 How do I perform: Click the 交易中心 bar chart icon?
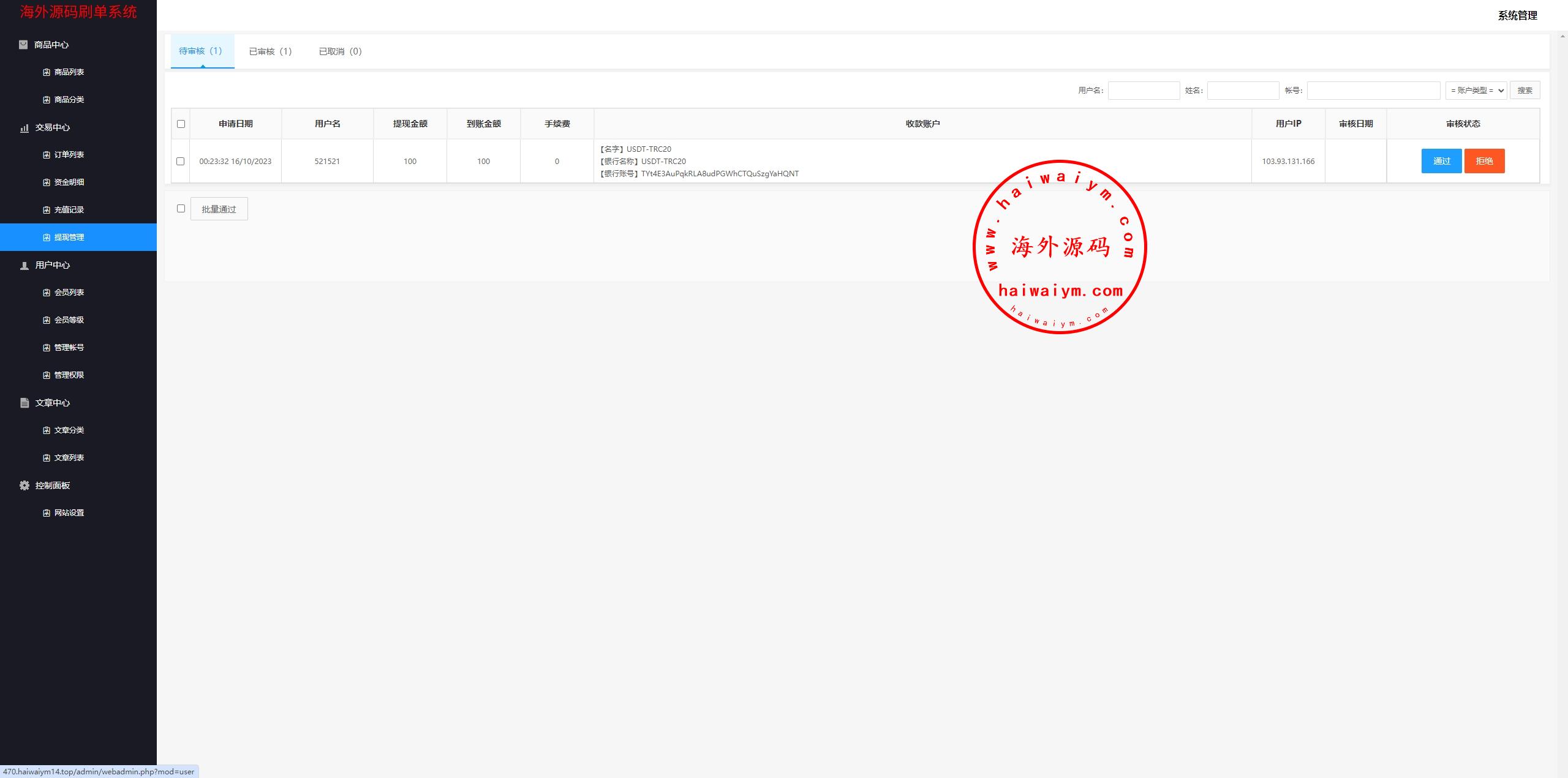coord(24,127)
